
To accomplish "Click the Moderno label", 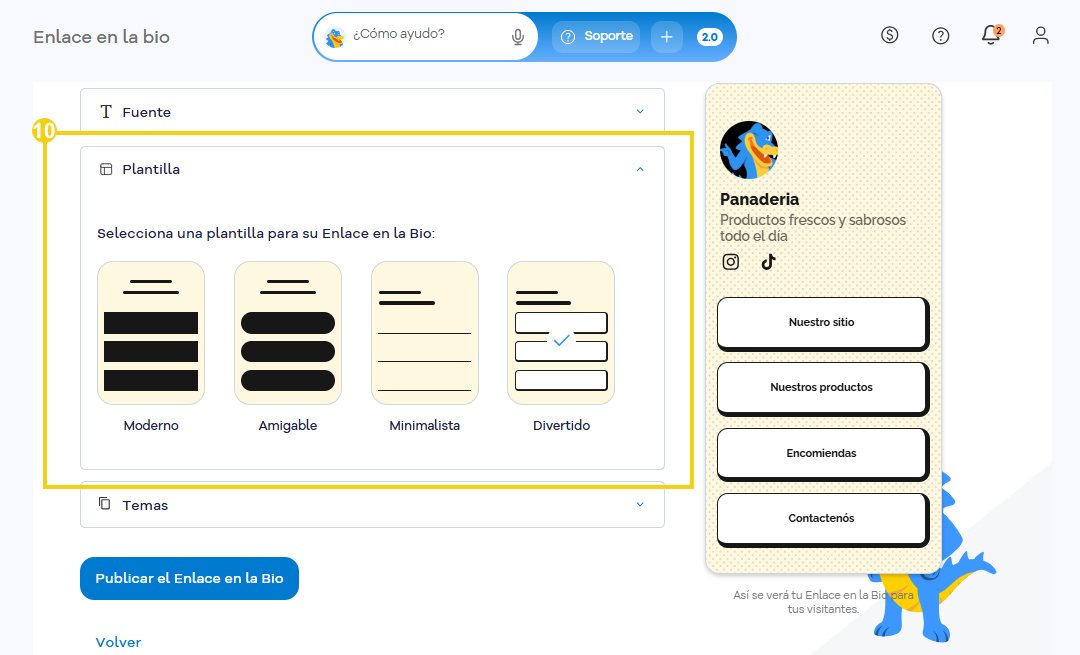I will click(x=151, y=426).
